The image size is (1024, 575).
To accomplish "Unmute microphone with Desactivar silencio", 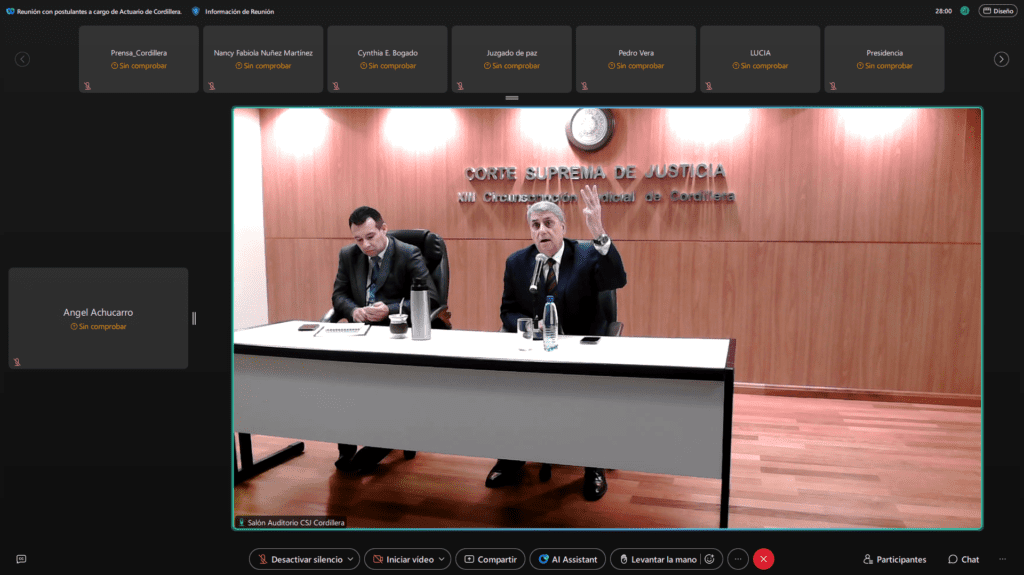I will click(x=298, y=559).
